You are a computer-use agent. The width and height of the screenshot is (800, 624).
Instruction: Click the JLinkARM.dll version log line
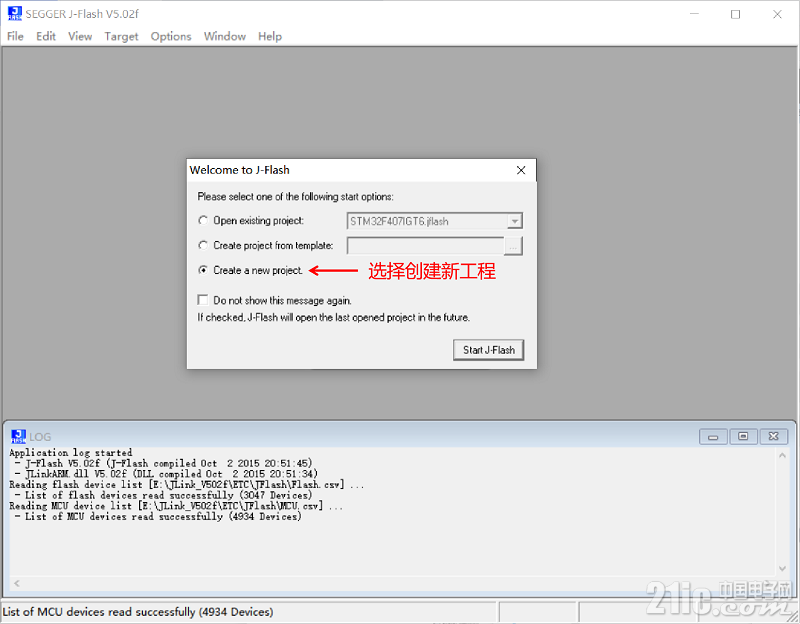pyautogui.click(x=166, y=474)
